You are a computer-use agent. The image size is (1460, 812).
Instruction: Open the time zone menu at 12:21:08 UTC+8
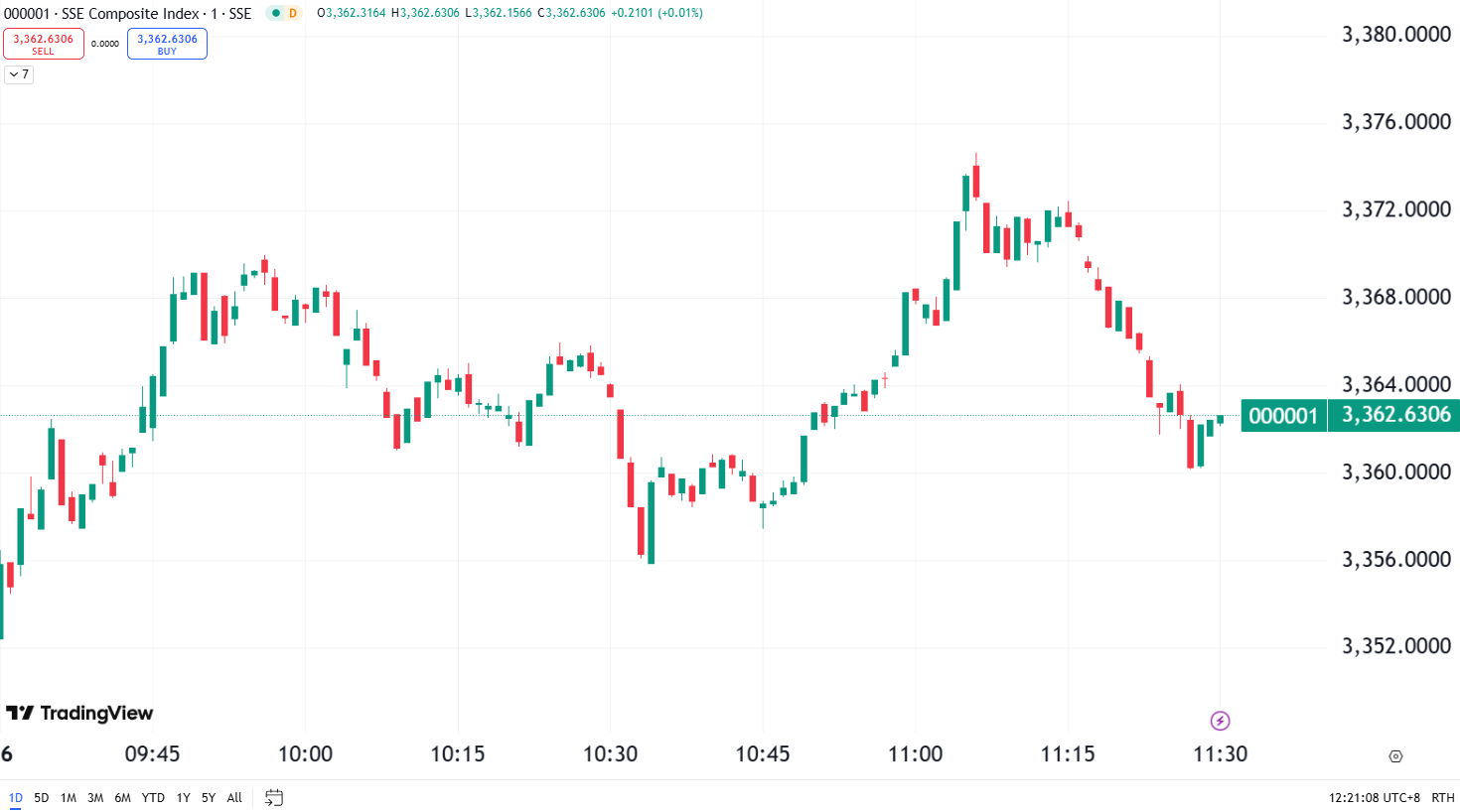(1375, 797)
